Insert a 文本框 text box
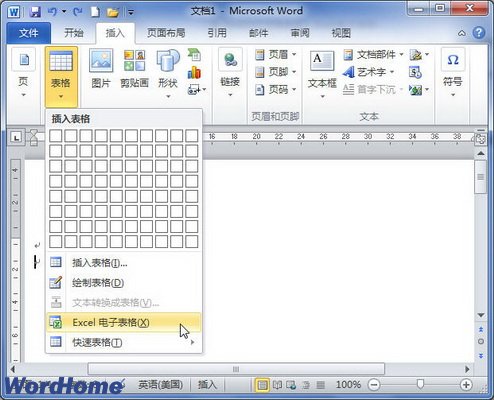The image size is (494, 400). pyautogui.click(x=322, y=74)
